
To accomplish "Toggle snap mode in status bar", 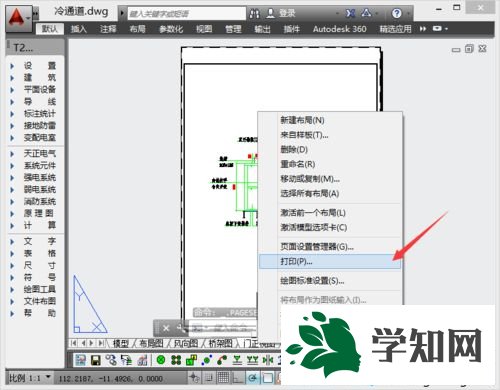I will pyautogui.click(x=209, y=378).
